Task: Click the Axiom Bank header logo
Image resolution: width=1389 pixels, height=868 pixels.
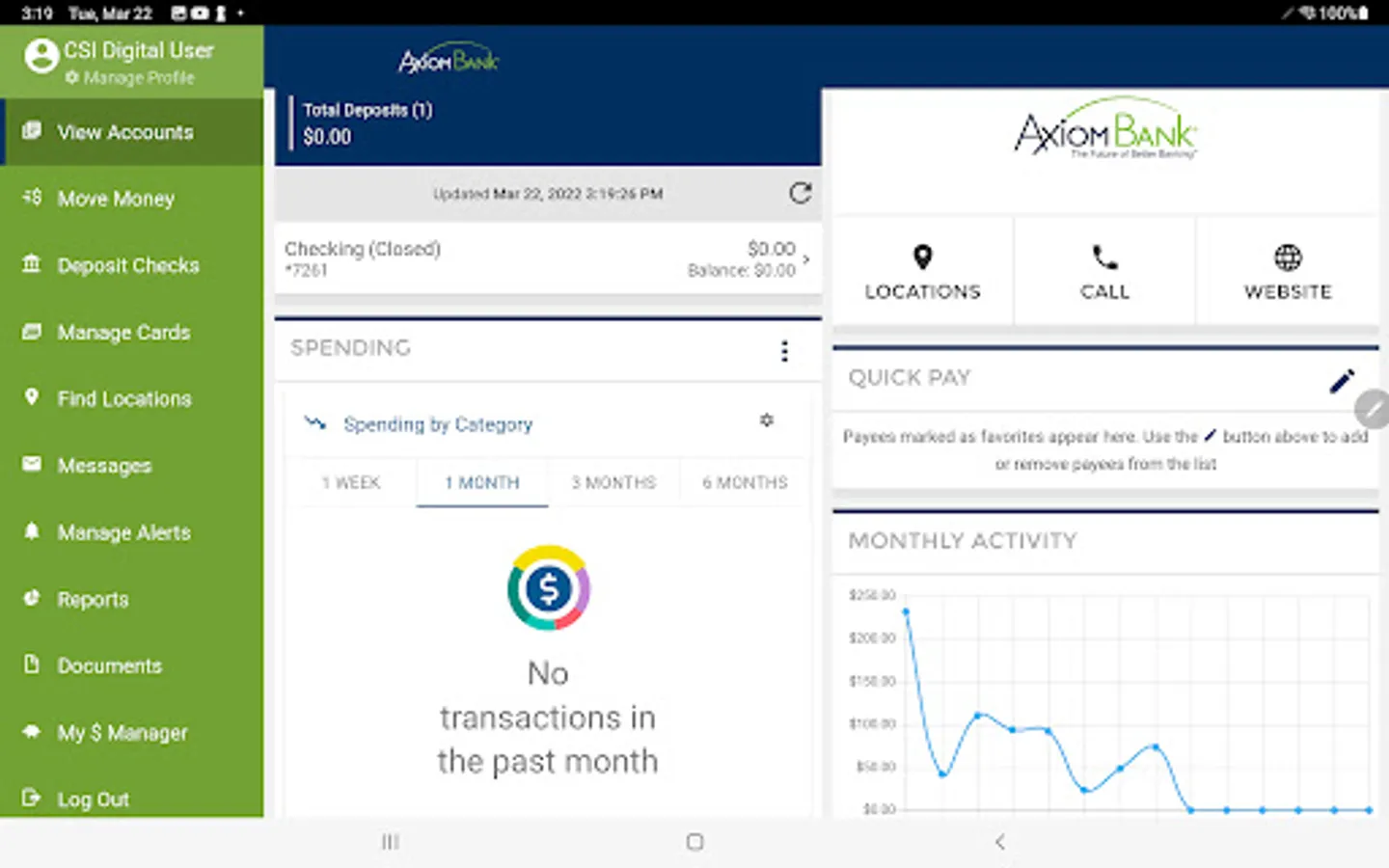Action: tap(449, 60)
